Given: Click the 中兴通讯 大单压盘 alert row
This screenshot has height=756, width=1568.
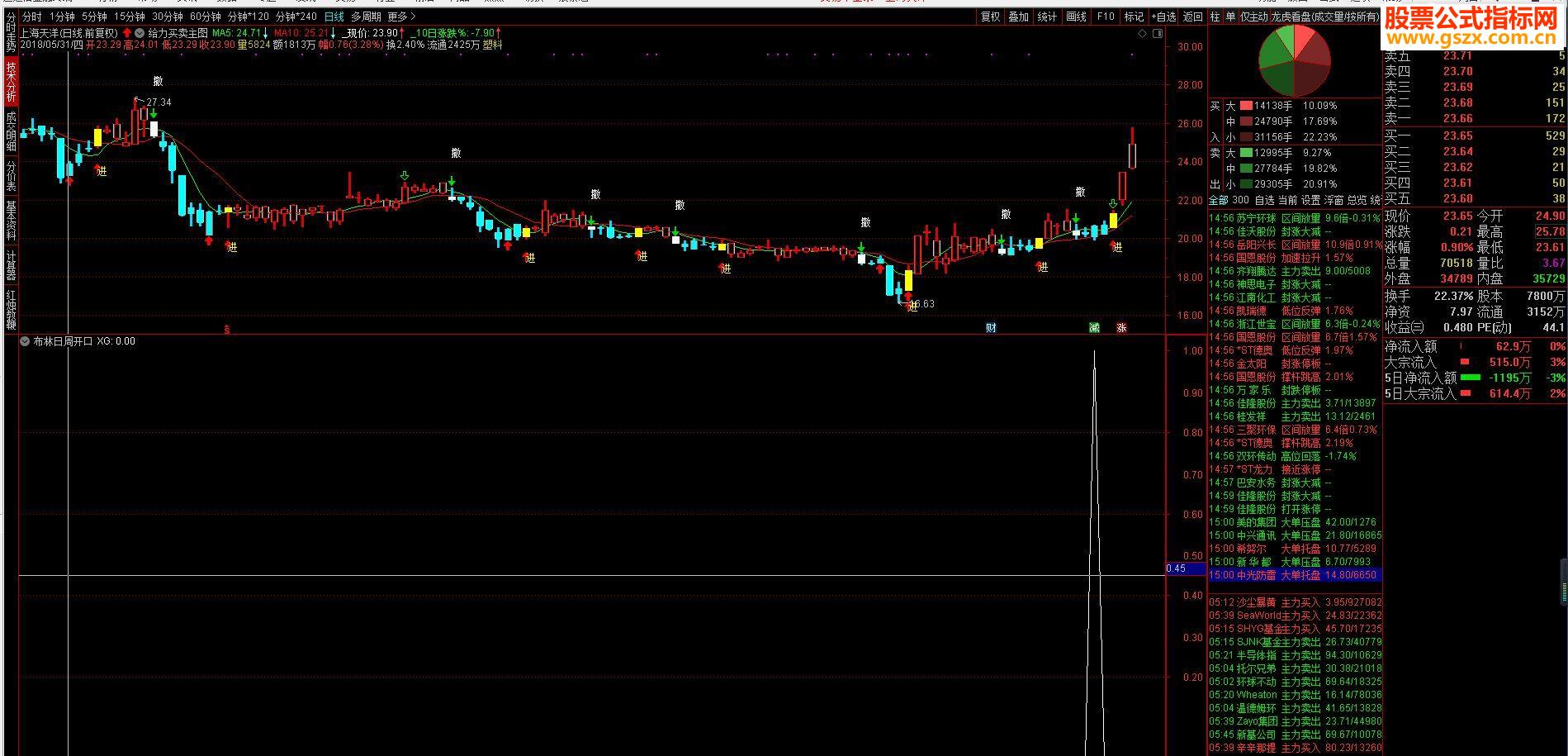Looking at the screenshot, I should (x=1295, y=535).
